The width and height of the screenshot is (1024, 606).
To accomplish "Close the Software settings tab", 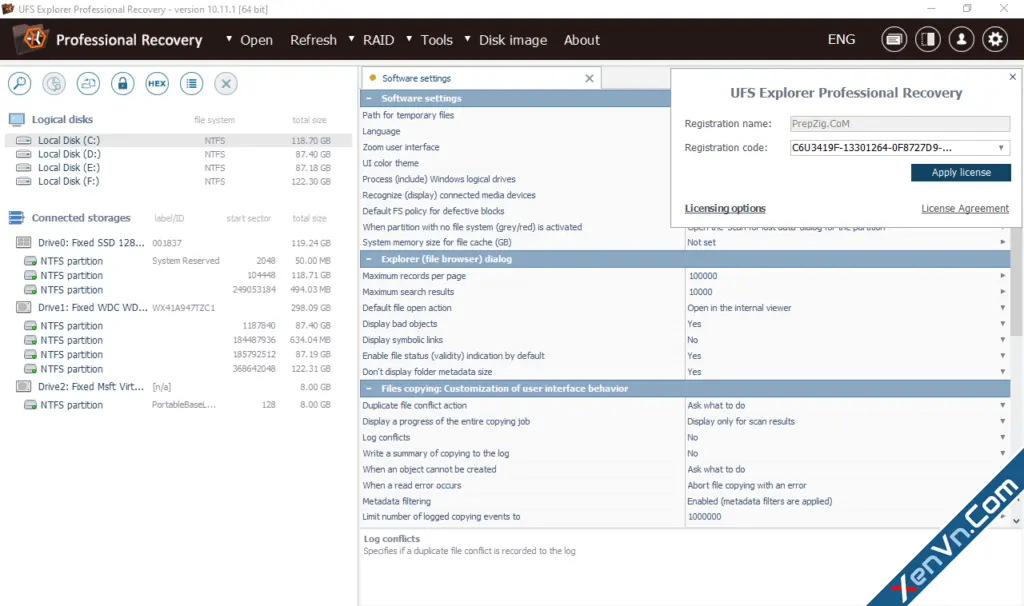I will click(x=590, y=78).
